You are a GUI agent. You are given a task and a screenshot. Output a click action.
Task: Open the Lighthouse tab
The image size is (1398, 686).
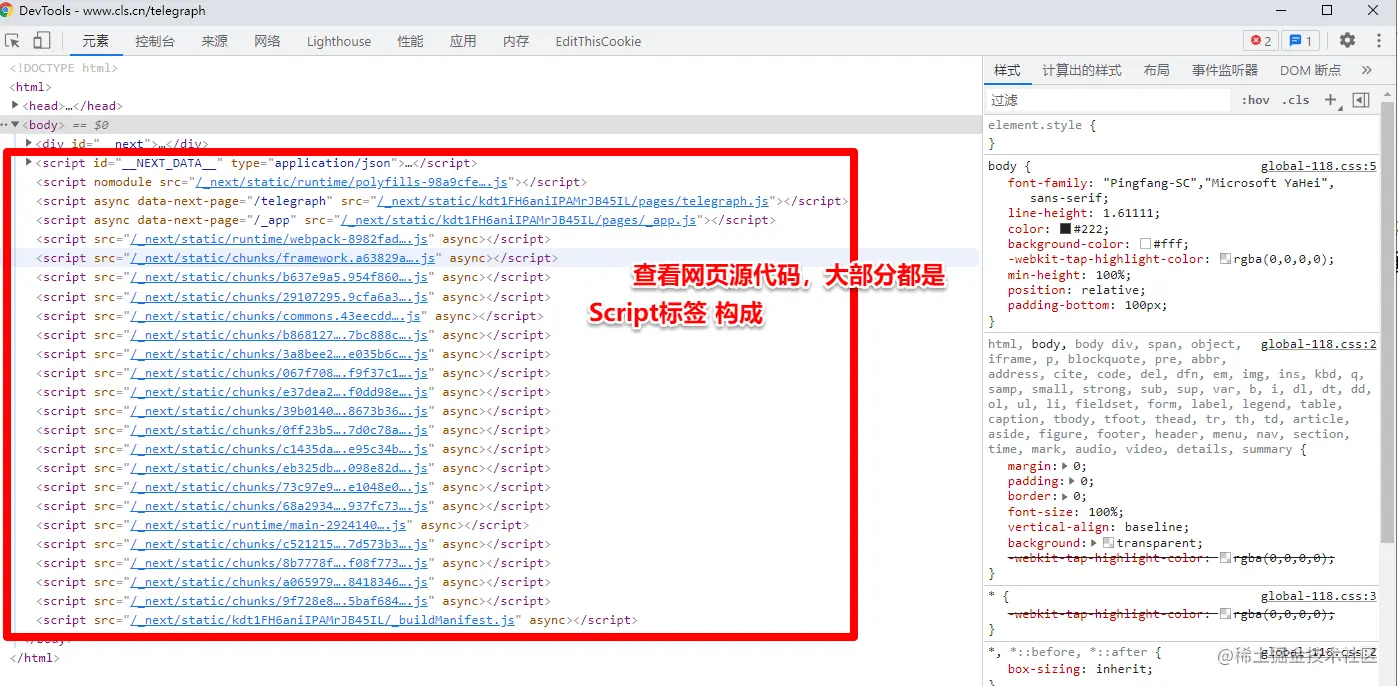tap(339, 41)
